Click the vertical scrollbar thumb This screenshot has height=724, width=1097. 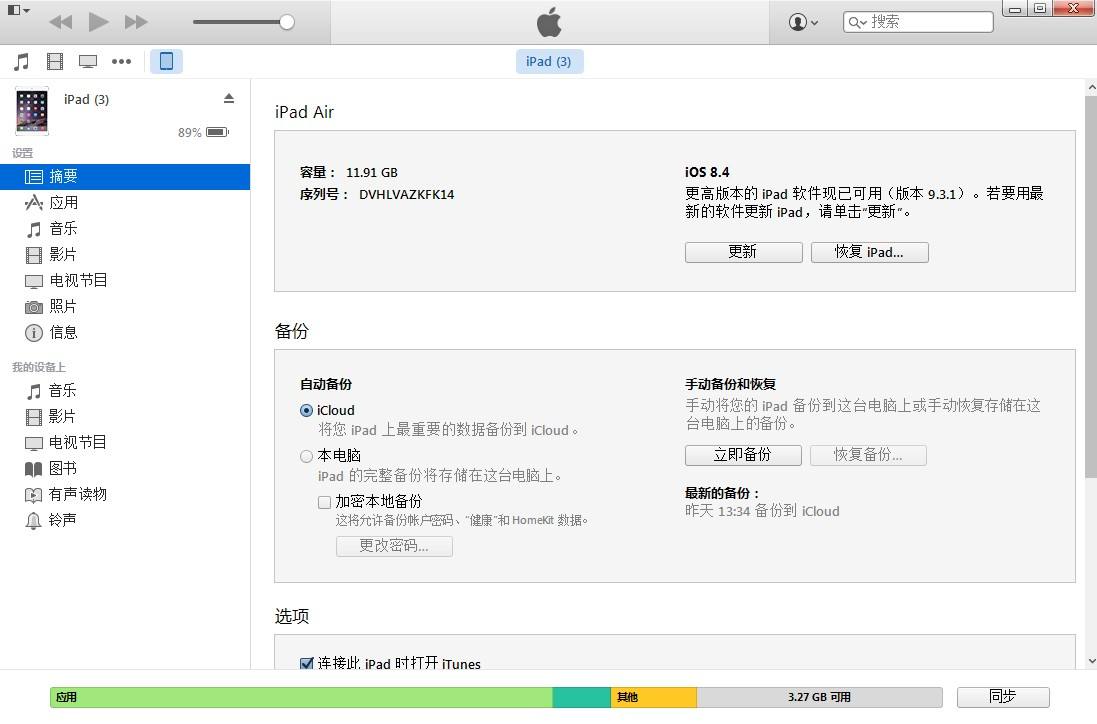(x=1091, y=287)
